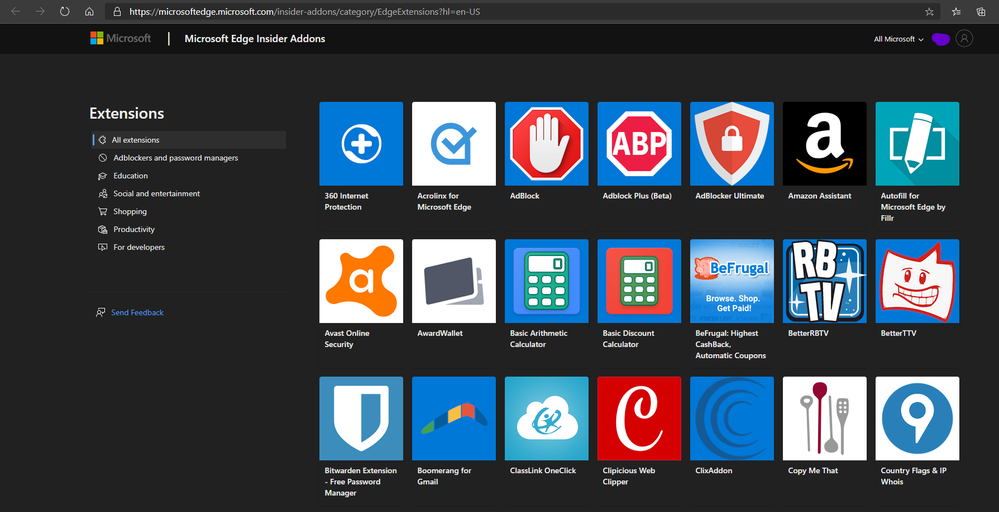
Task: Open the AwardWallet name link
Action: [440, 333]
